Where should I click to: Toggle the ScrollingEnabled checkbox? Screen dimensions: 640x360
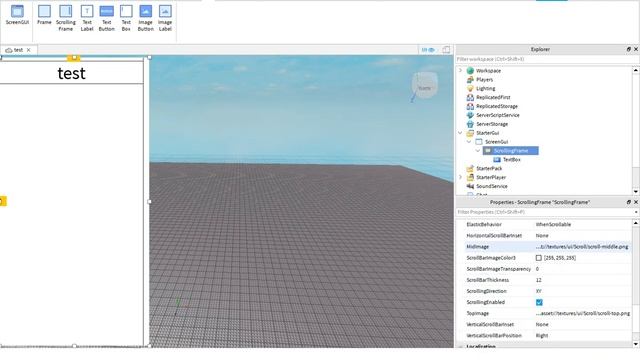point(539,302)
